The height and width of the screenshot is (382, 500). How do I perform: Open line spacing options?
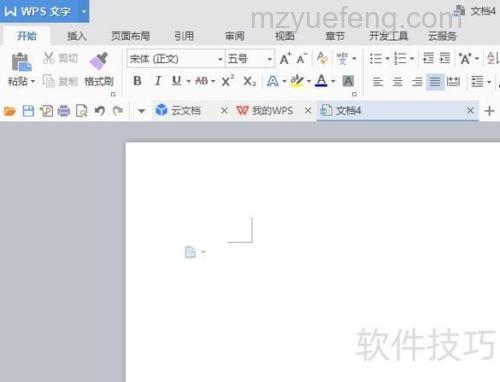[x=477, y=81]
